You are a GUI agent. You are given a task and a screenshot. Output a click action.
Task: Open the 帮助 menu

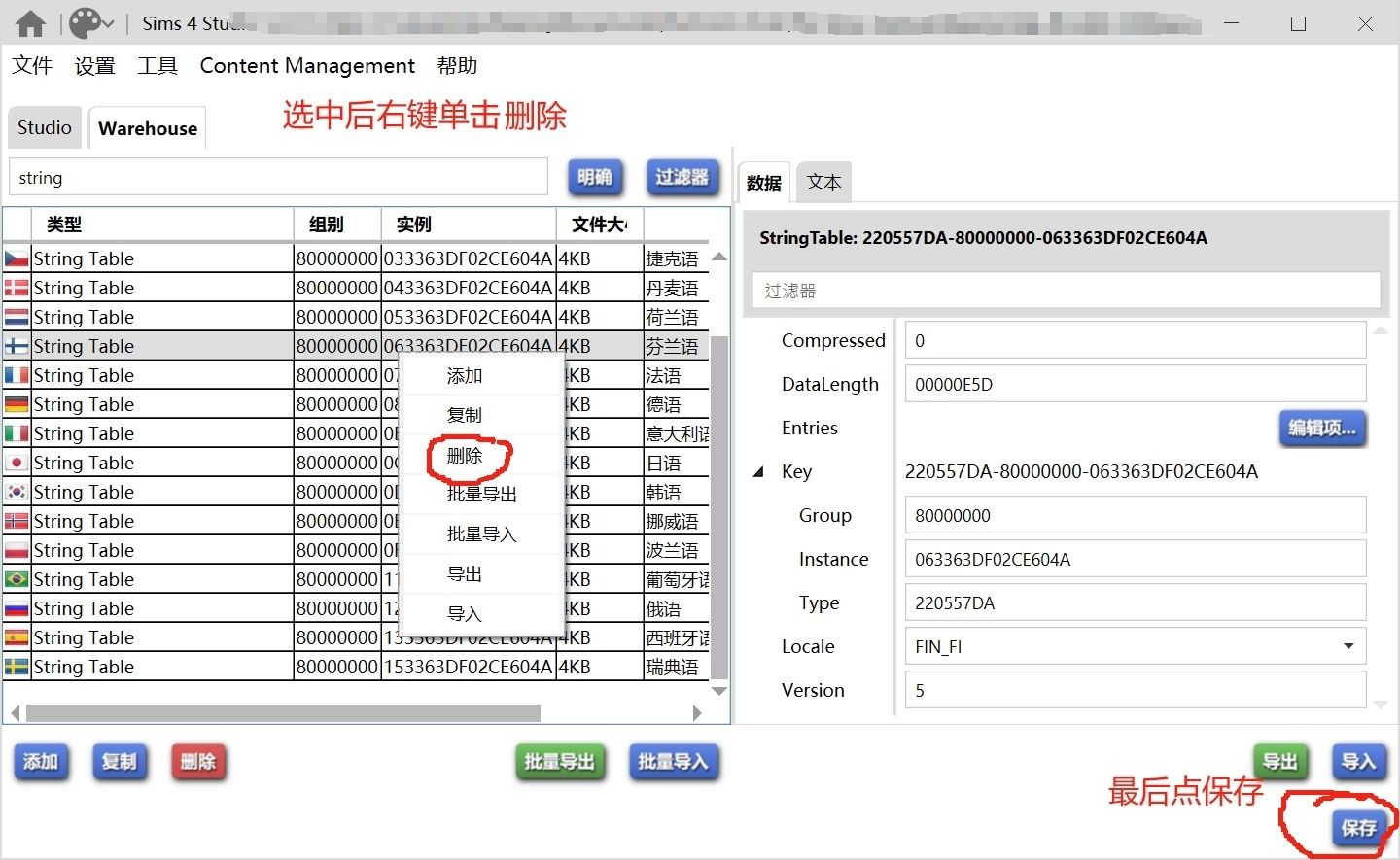pos(457,66)
